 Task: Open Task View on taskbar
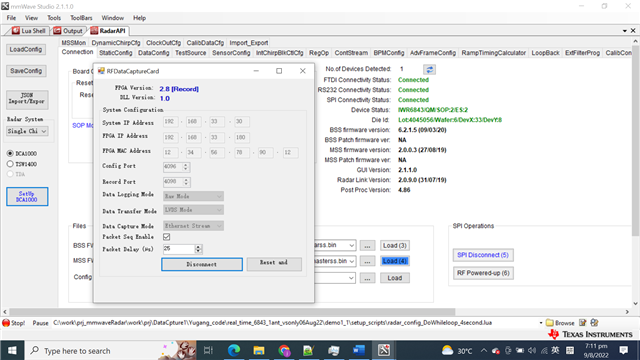(208, 350)
